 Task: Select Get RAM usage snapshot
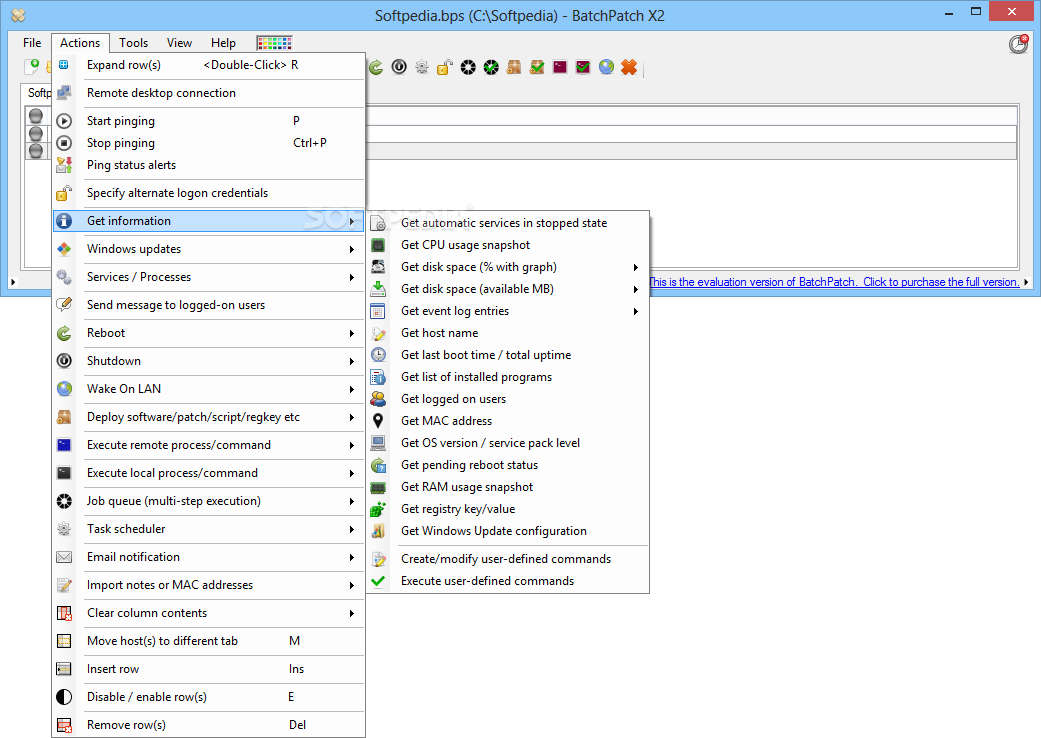508,487
